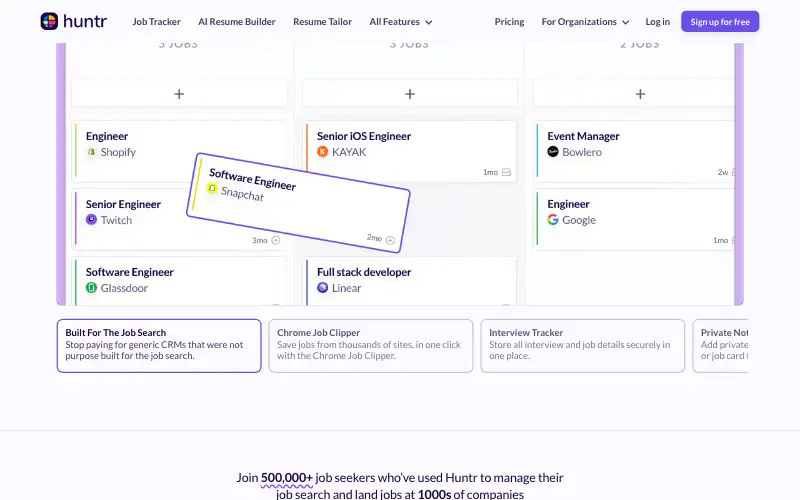Click the Twitch company logo
Viewport: 800px width, 500px height.
(x=91, y=220)
